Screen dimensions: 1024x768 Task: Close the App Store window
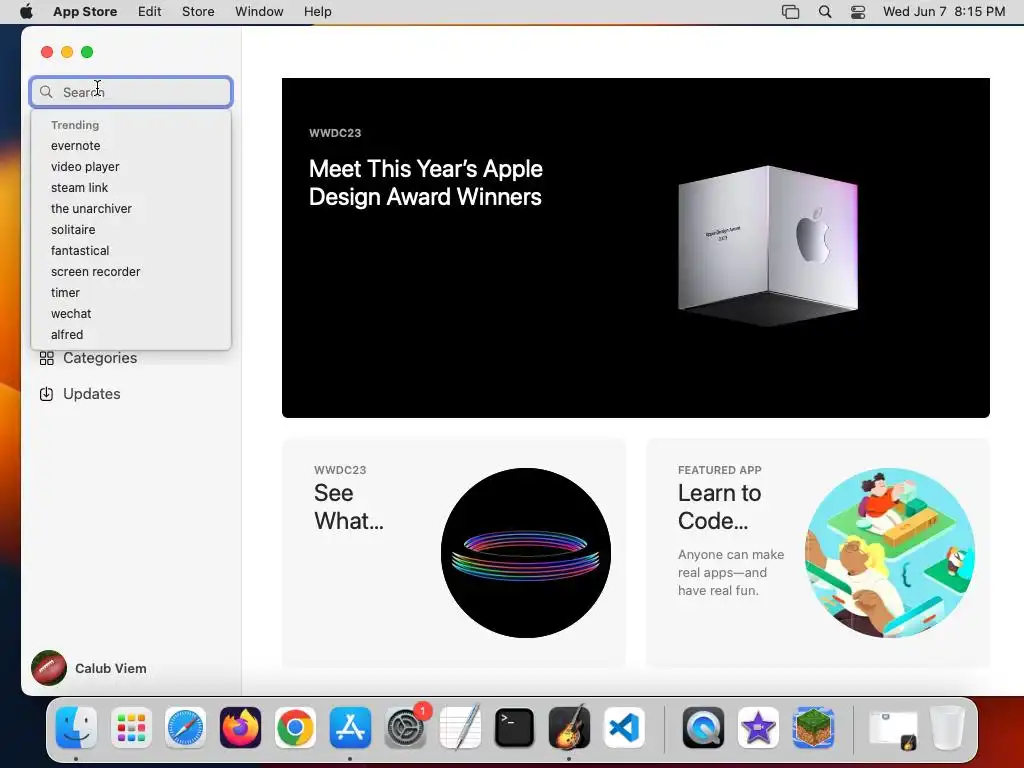47,52
